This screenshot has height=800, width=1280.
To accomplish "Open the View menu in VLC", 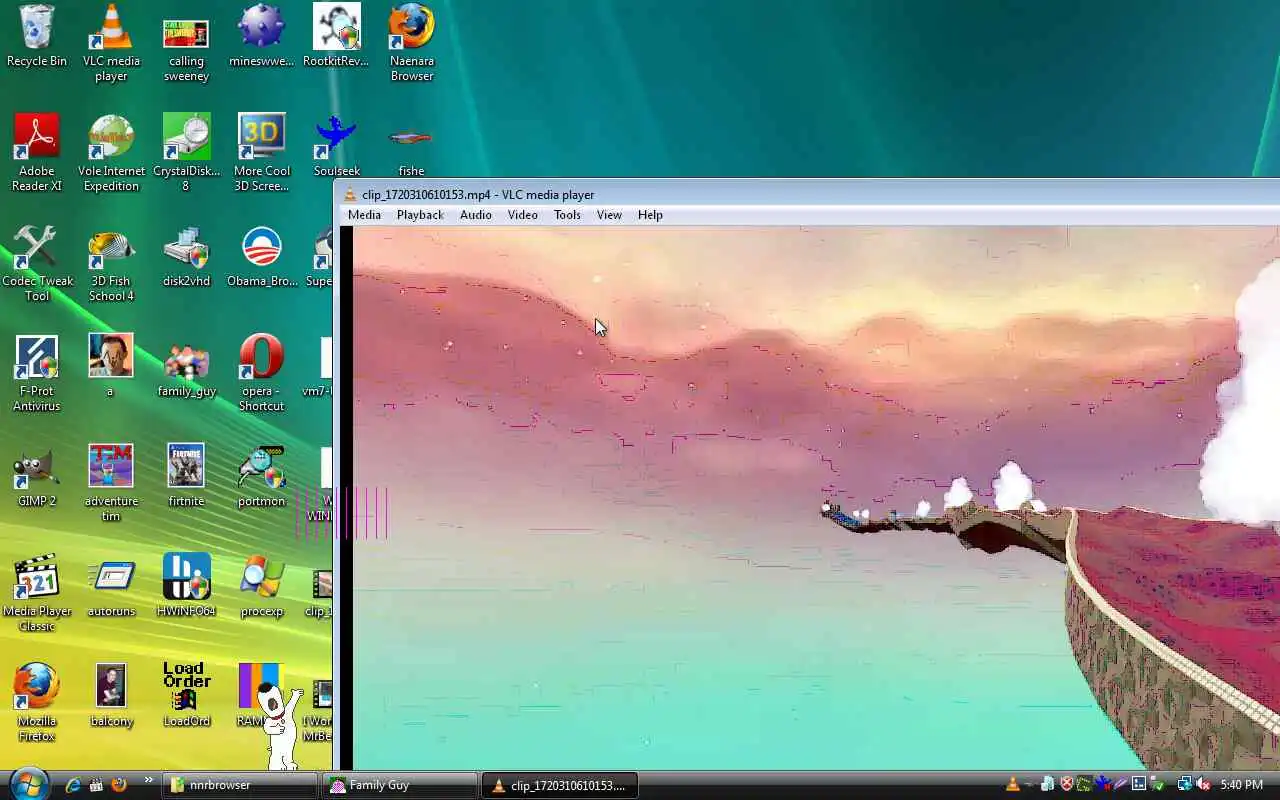I will (609, 215).
